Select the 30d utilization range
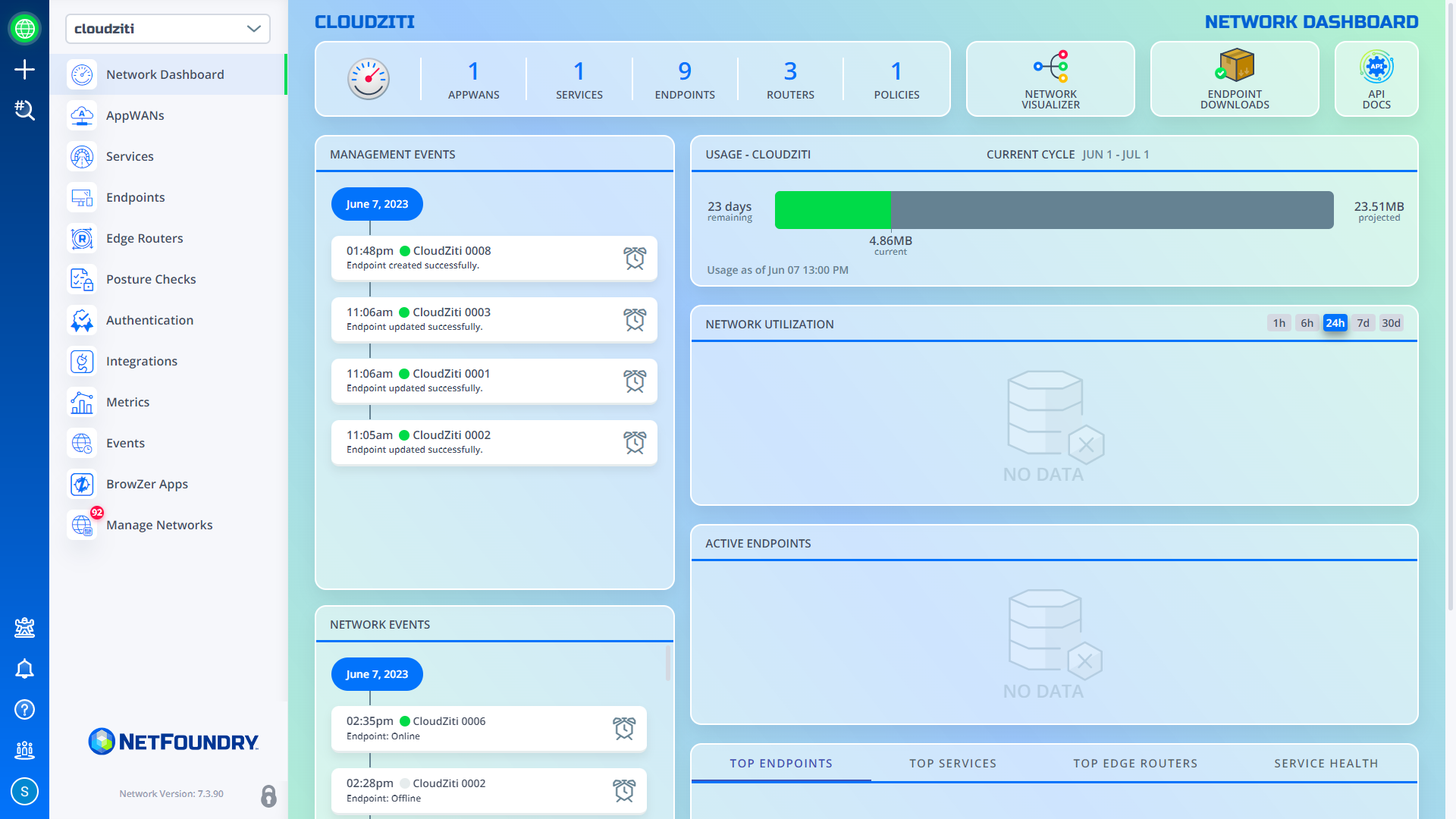1456x819 pixels. click(1392, 323)
